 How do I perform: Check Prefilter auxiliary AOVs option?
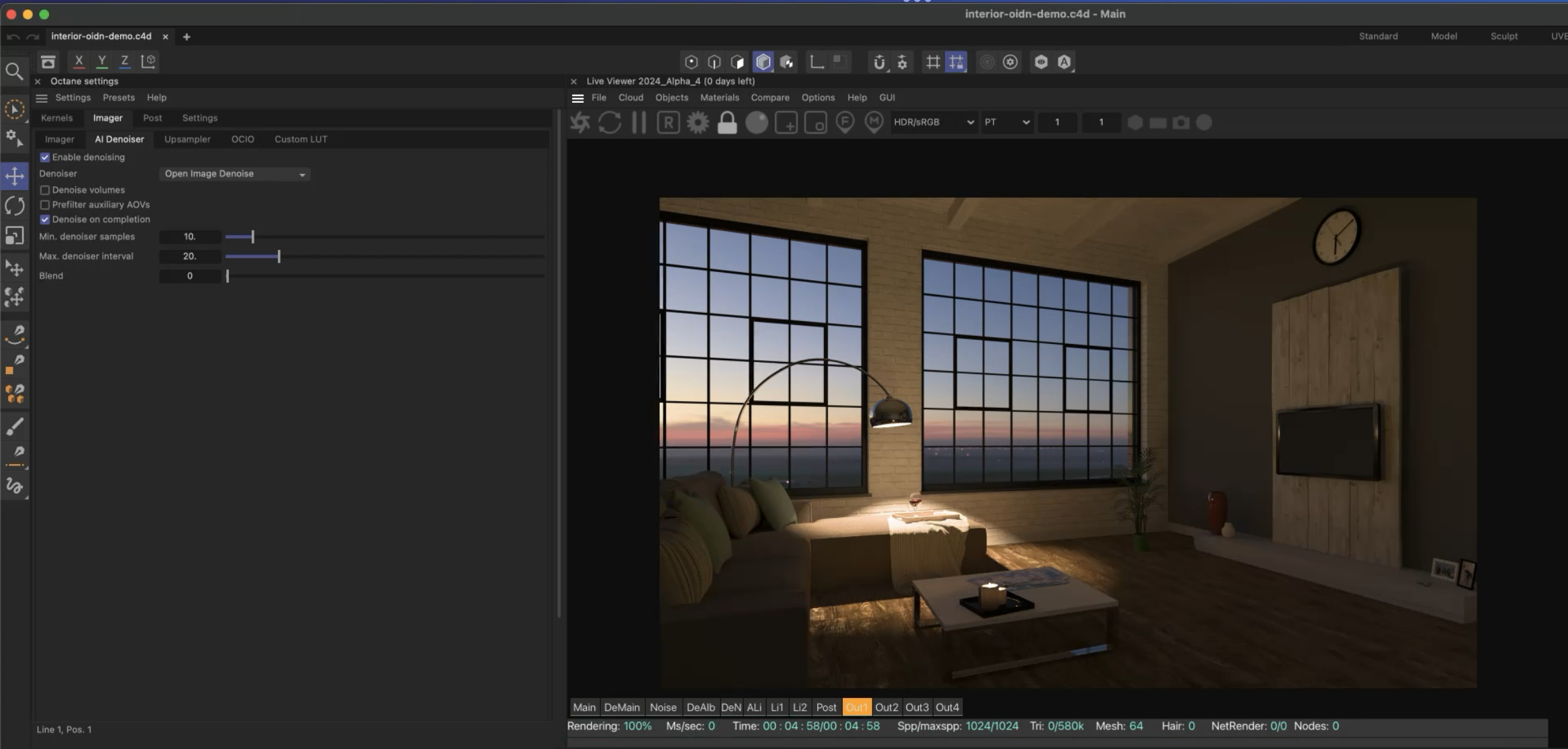[x=45, y=205]
